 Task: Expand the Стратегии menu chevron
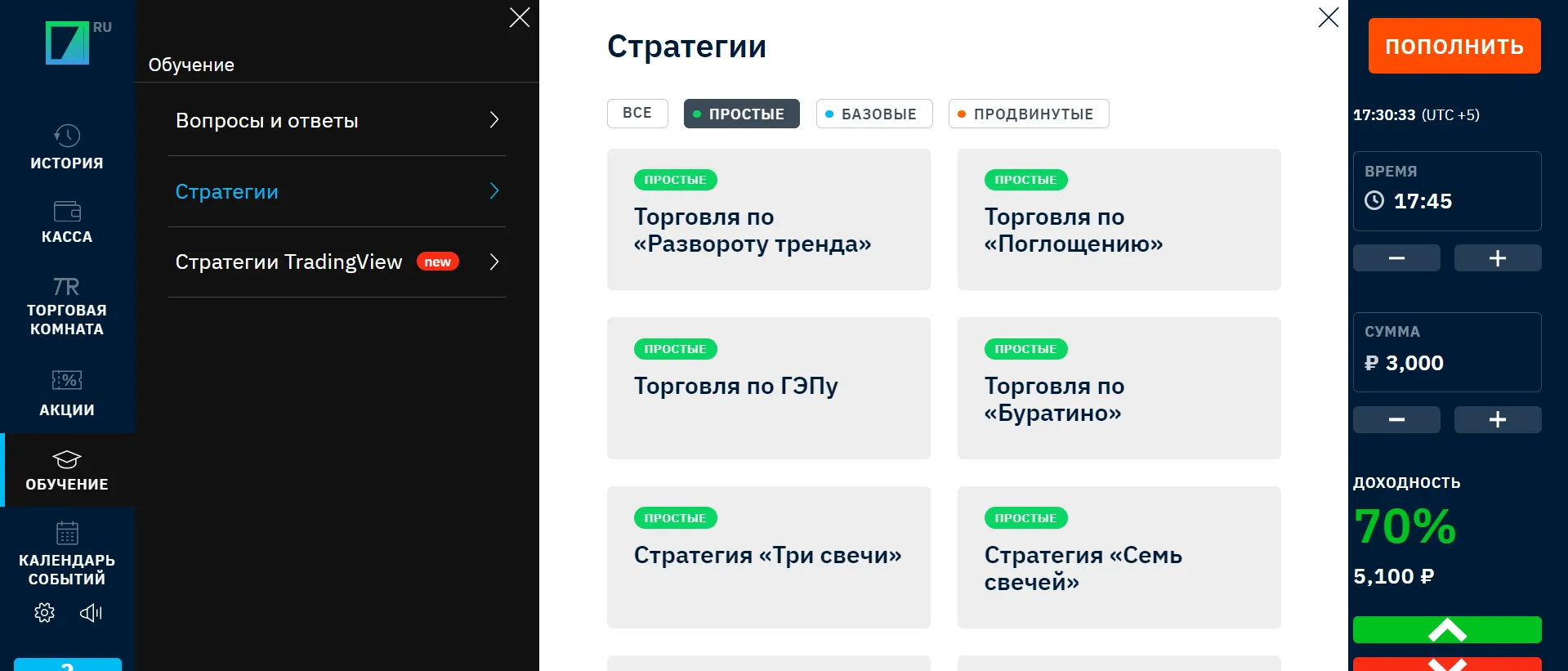pos(494,191)
